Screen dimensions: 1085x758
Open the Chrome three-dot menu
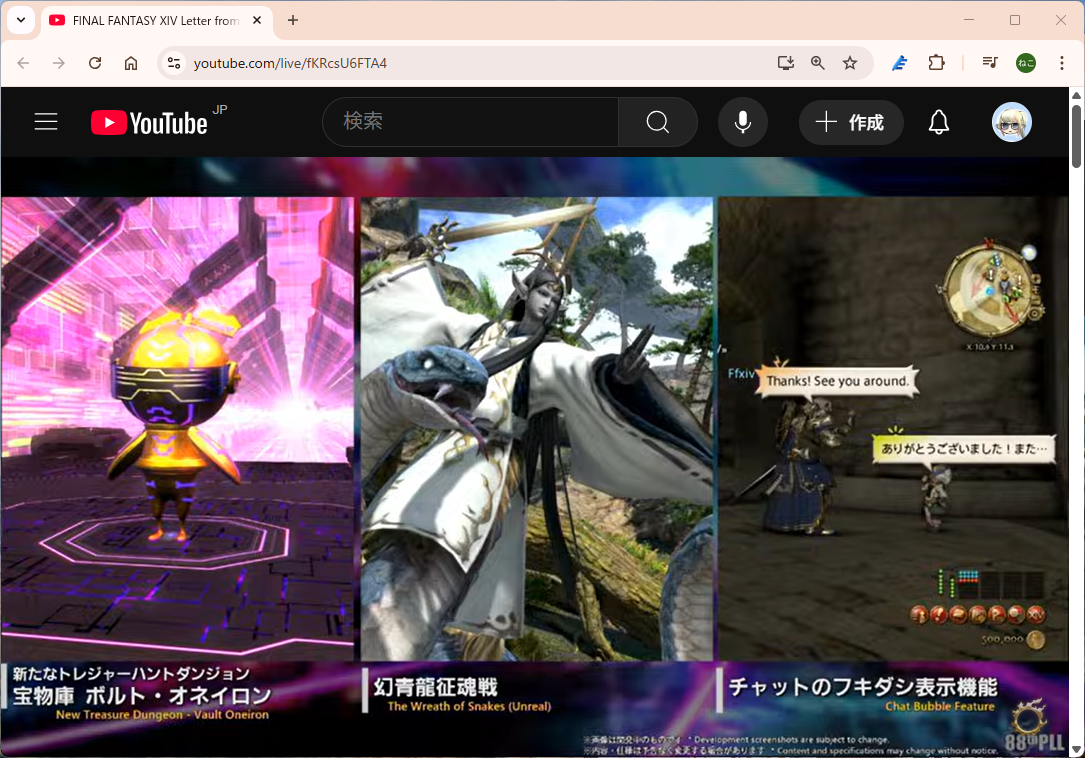coord(1062,63)
